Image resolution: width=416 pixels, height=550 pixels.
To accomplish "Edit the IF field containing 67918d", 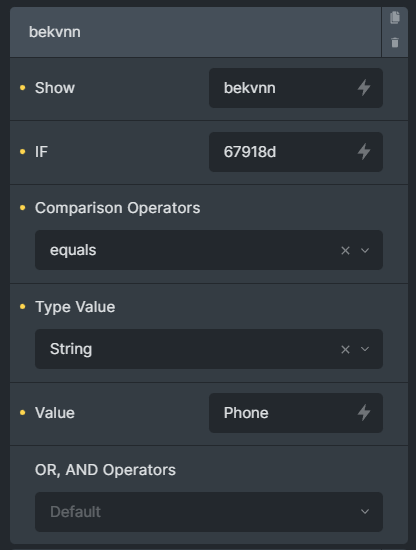I will [x=296, y=152].
